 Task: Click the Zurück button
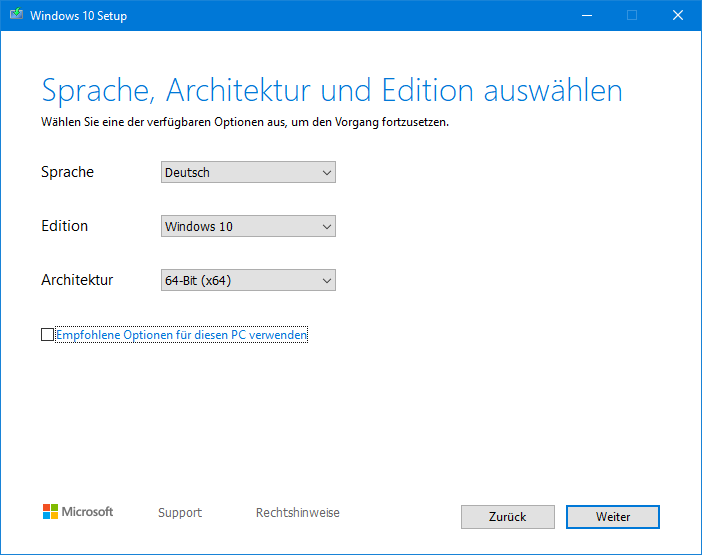[508, 517]
